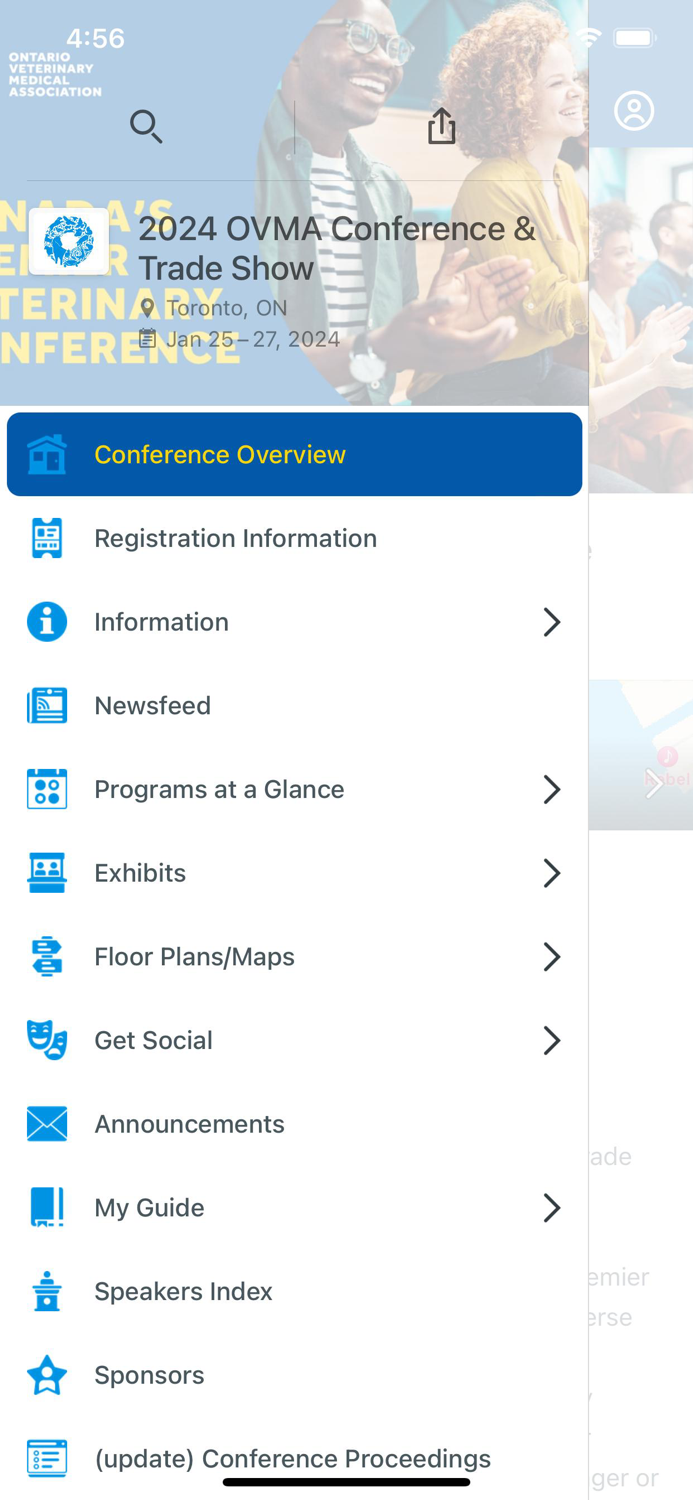Viewport: 693px width, 1500px height.
Task: Open the Exhibits chevron
Action: (552, 873)
